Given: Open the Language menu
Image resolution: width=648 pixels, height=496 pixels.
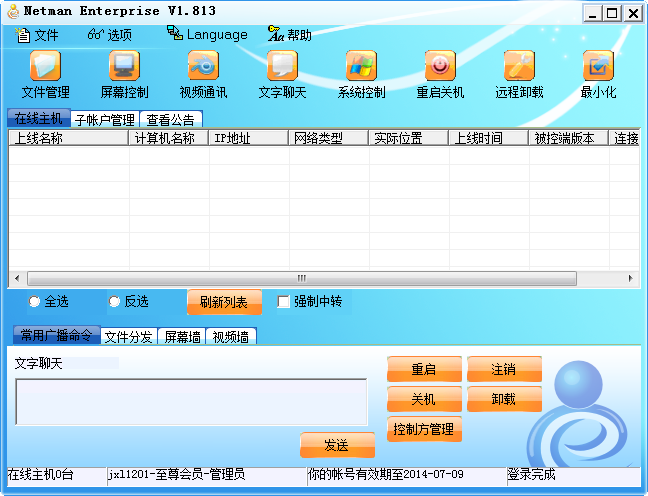Looking at the screenshot, I should (x=207, y=34).
